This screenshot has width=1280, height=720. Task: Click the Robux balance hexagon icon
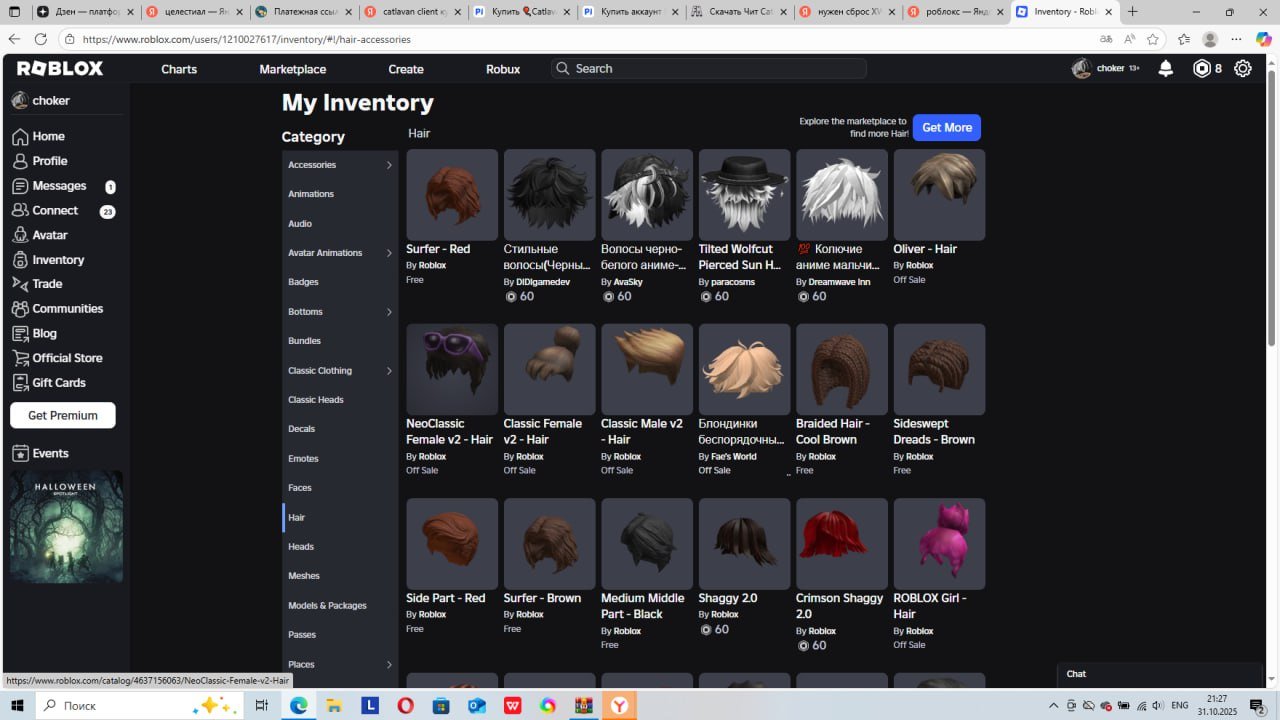pyautogui.click(x=1202, y=69)
